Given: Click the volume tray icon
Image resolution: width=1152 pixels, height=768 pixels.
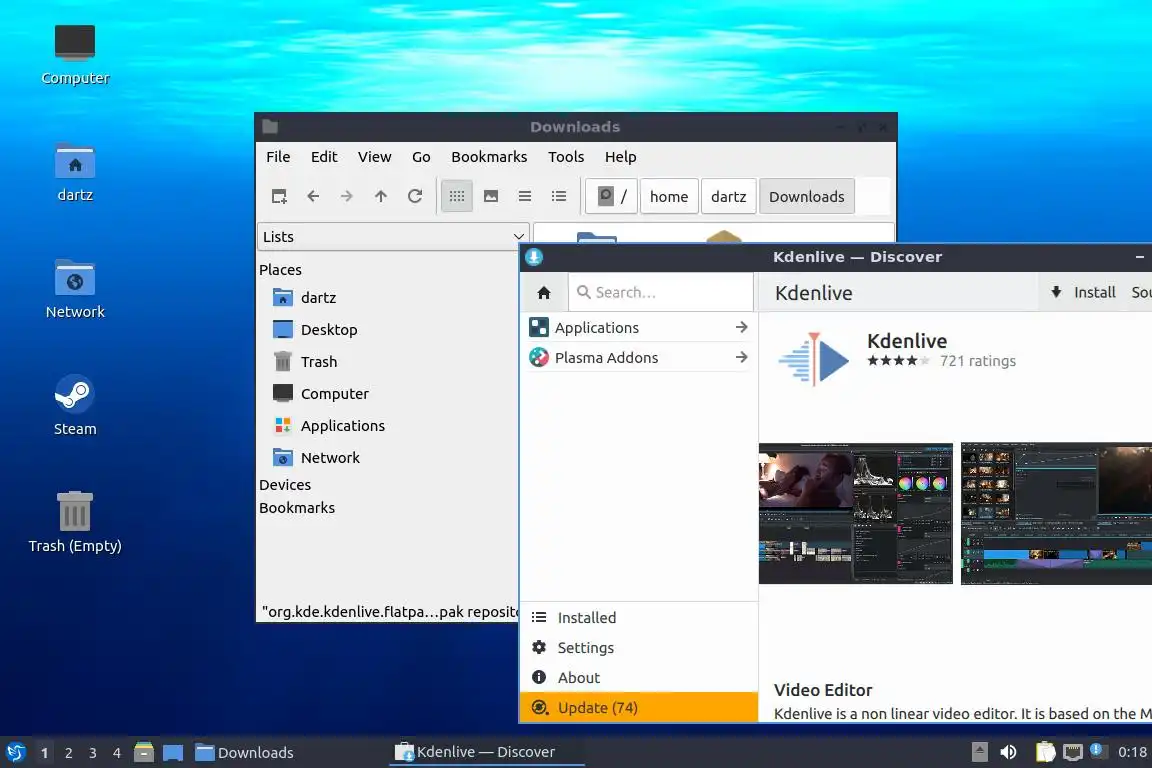Looking at the screenshot, I should [x=1009, y=752].
